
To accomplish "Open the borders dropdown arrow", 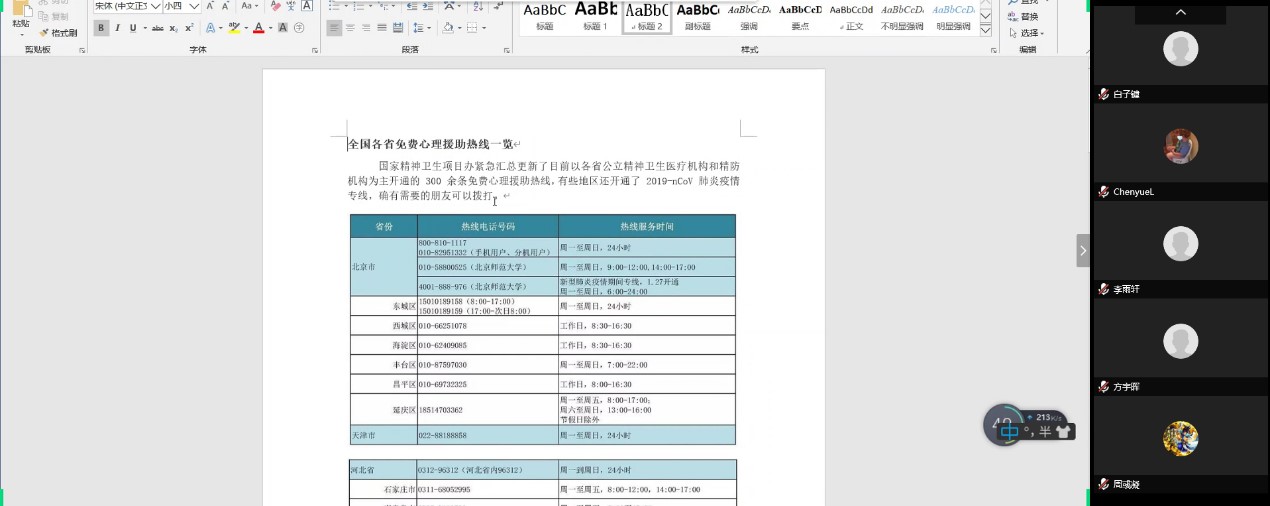I will pyautogui.click(x=484, y=28).
